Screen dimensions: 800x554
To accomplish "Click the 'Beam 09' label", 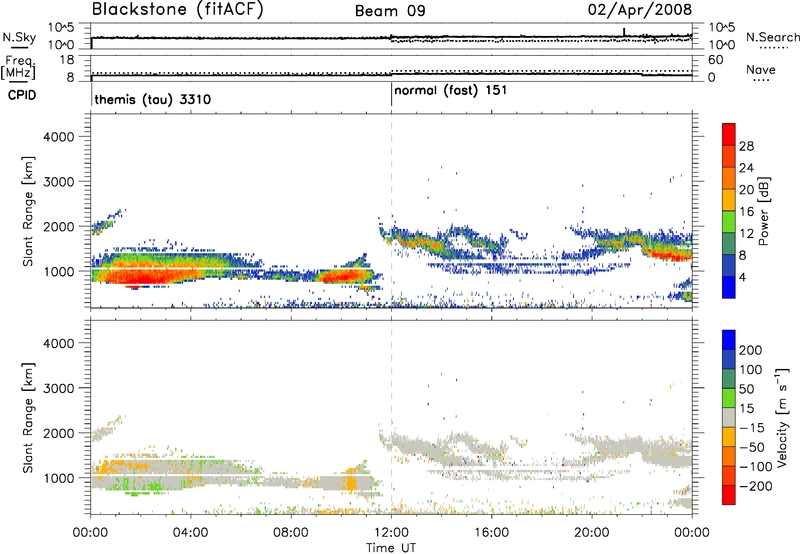I will pos(390,11).
